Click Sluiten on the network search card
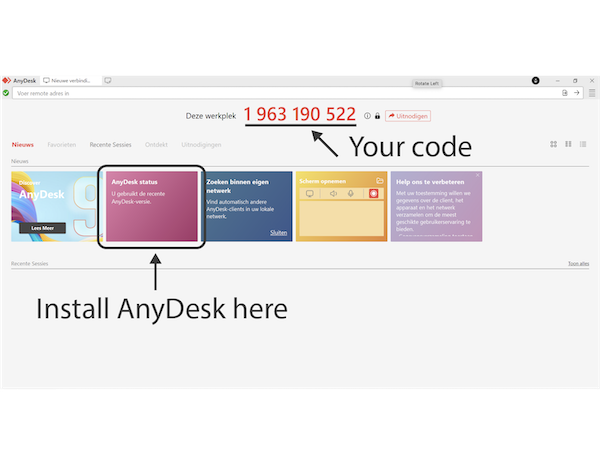600x465 pixels. pyautogui.click(x=278, y=233)
